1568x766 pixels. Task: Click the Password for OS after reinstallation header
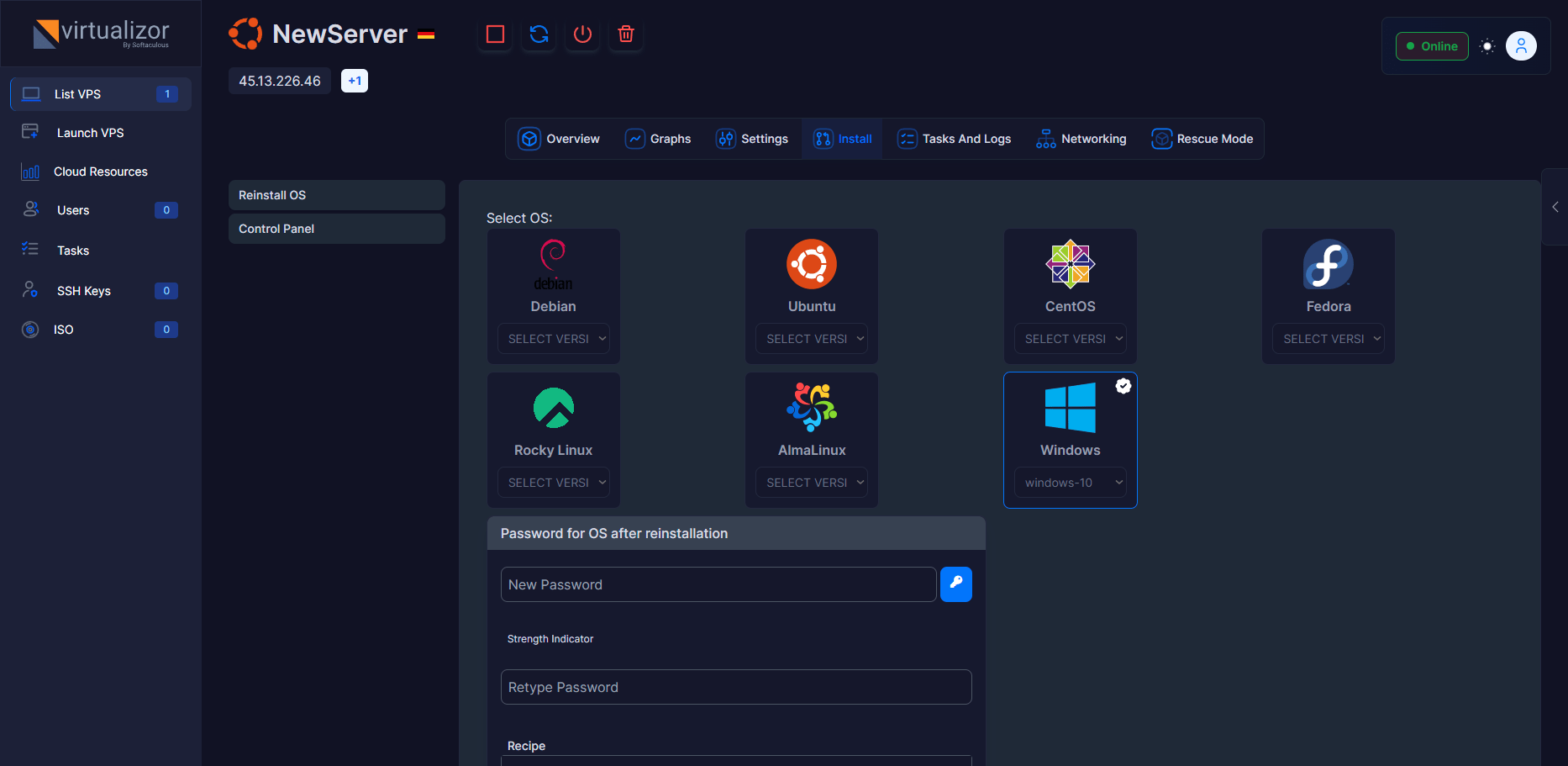point(736,533)
